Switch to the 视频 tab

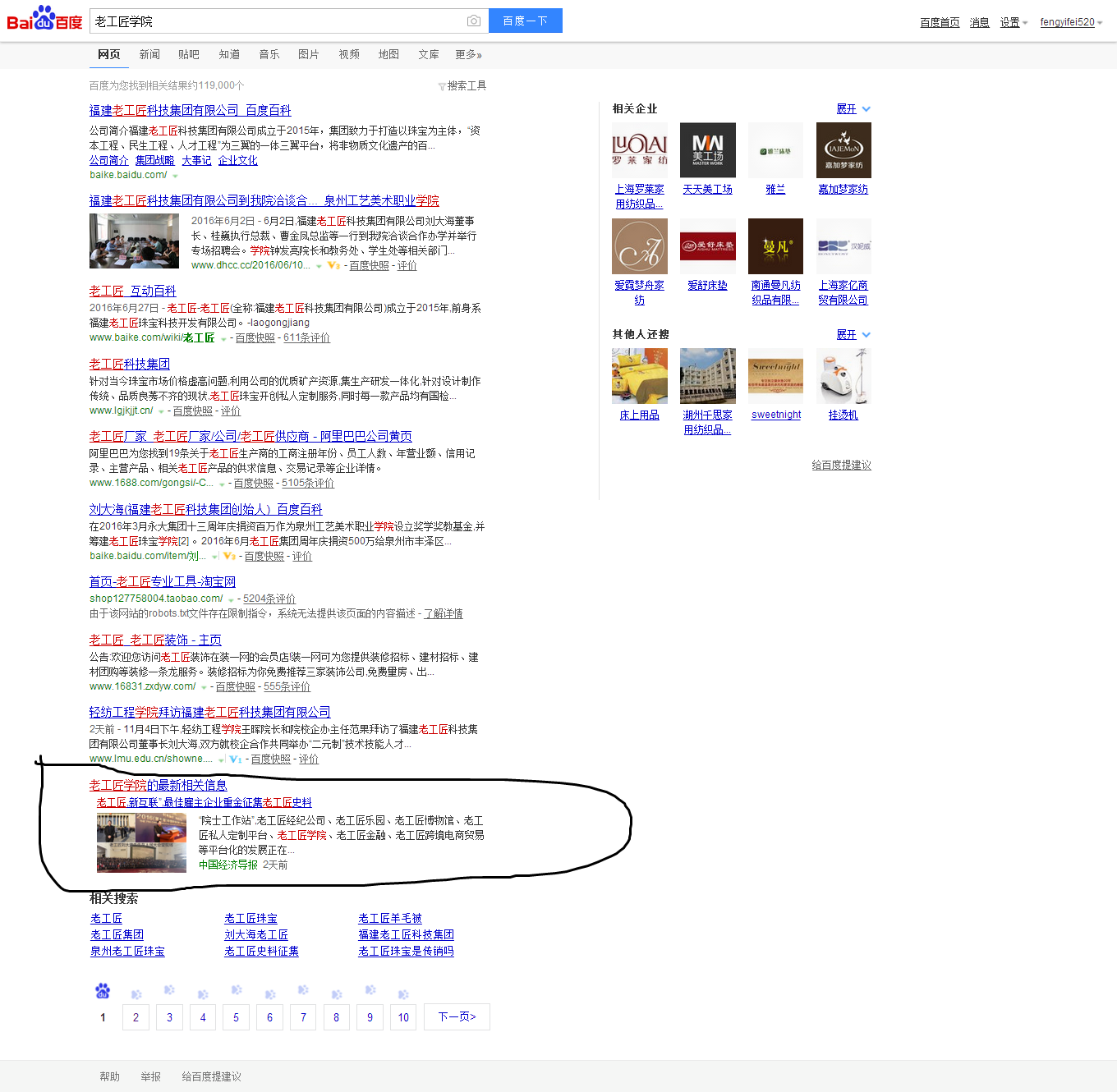click(x=349, y=54)
